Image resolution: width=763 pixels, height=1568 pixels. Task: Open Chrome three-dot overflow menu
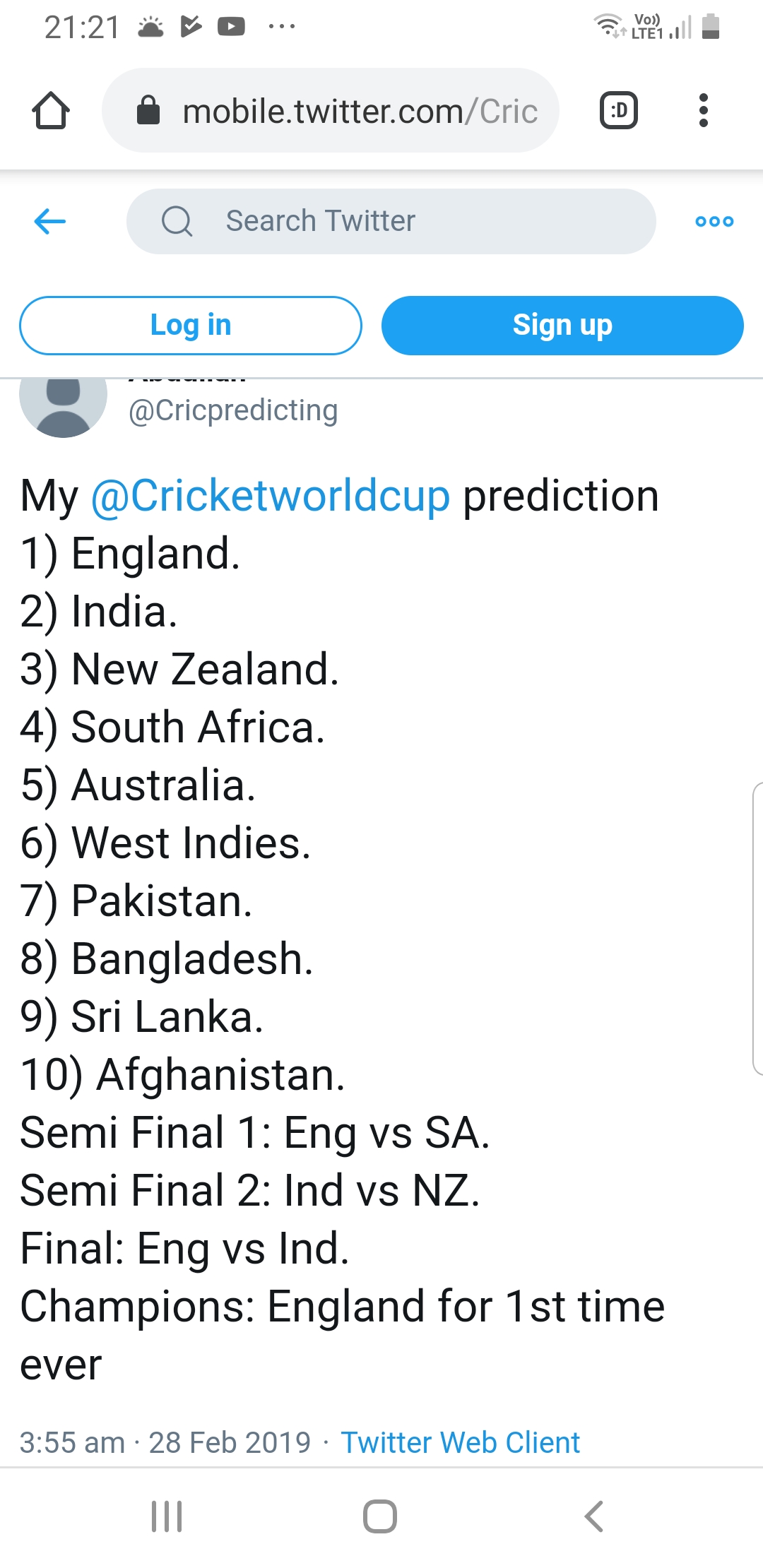[703, 111]
